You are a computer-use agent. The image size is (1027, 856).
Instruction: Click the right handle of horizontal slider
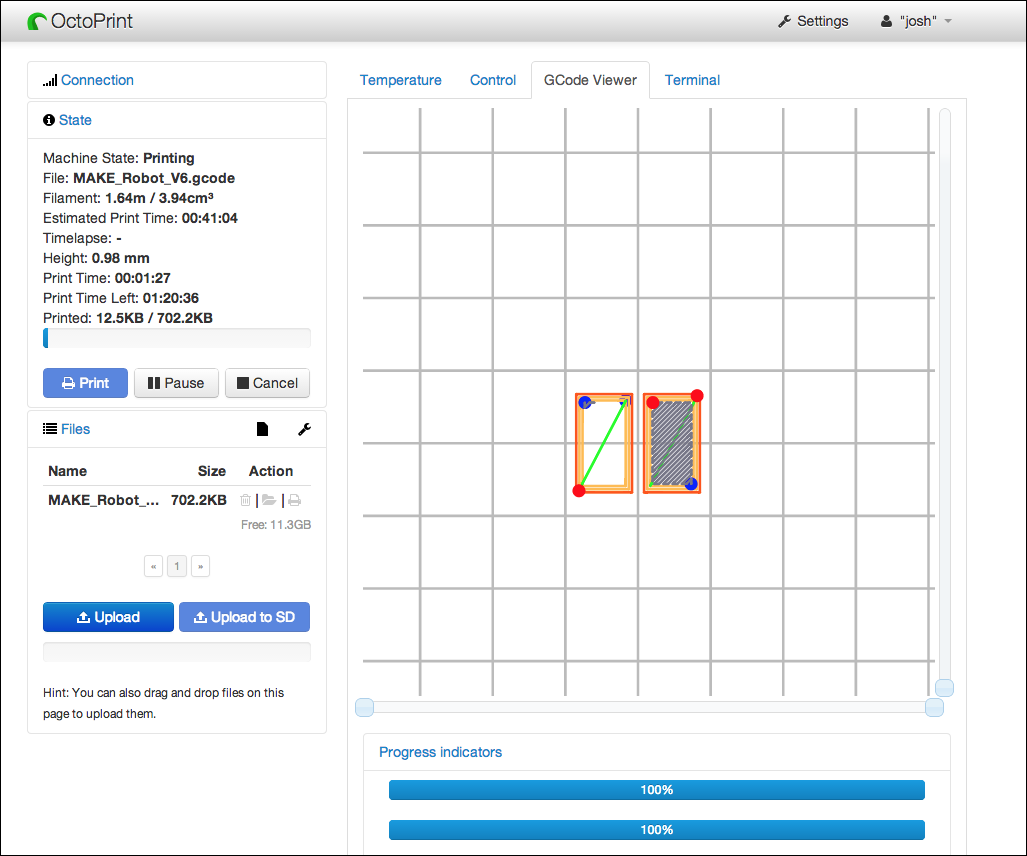click(x=934, y=708)
